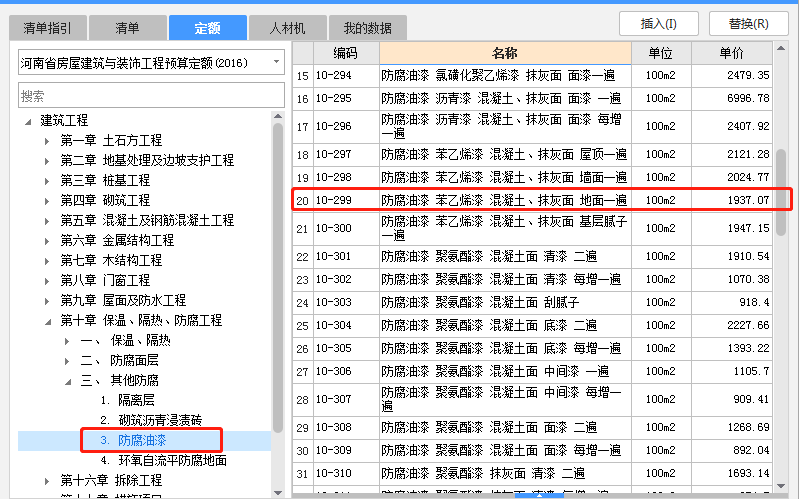Image resolution: width=799 pixels, height=499 pixels.
Task: Select row 10-299 苯乙烯漆 地面一遍
Action: tap(532, 200)
